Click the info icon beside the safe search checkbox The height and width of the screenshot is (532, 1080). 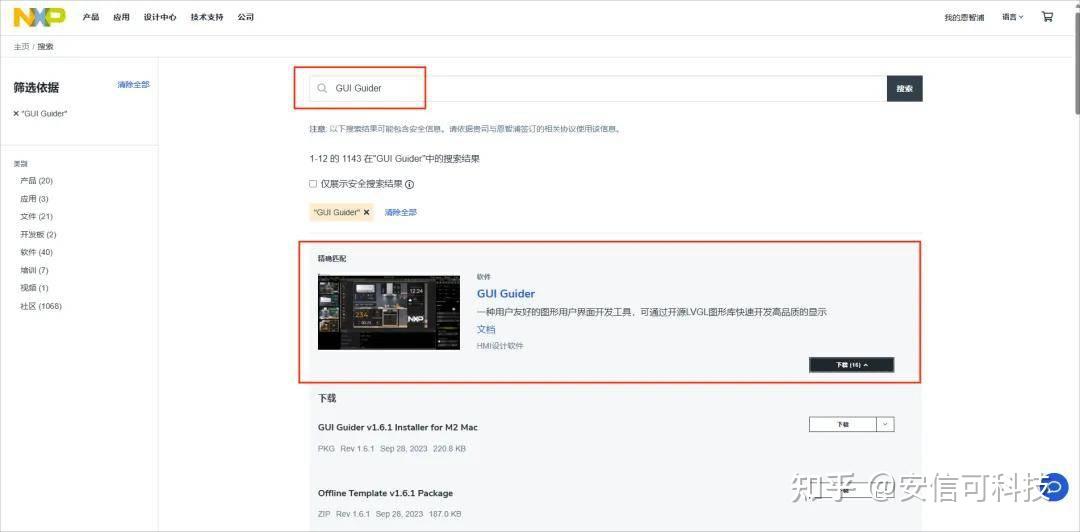[409, 184]
